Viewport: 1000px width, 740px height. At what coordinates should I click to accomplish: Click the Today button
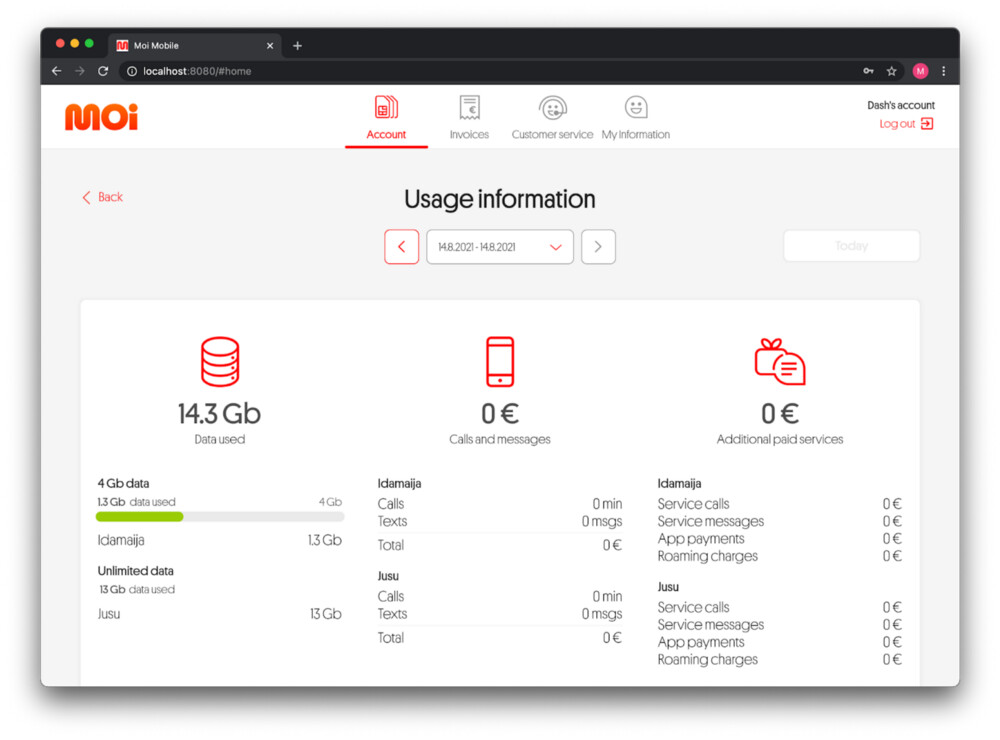[x=851, y=246]
